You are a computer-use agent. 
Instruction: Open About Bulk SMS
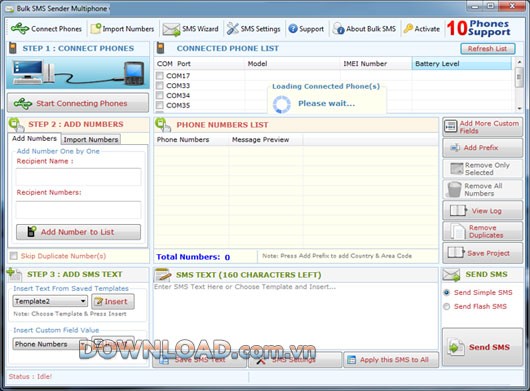(x=364, y=29)
